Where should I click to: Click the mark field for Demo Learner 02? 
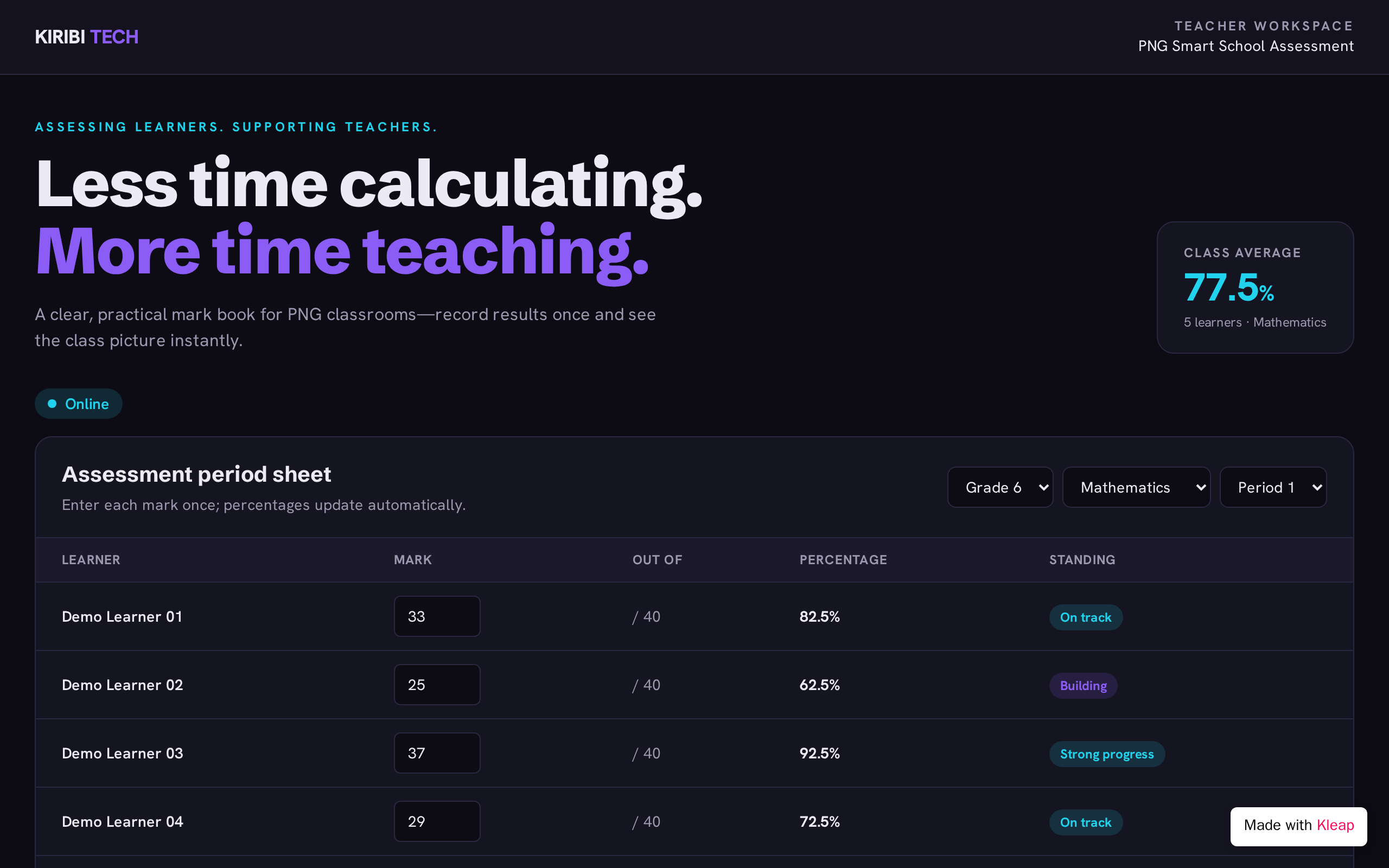coord(437,685)
